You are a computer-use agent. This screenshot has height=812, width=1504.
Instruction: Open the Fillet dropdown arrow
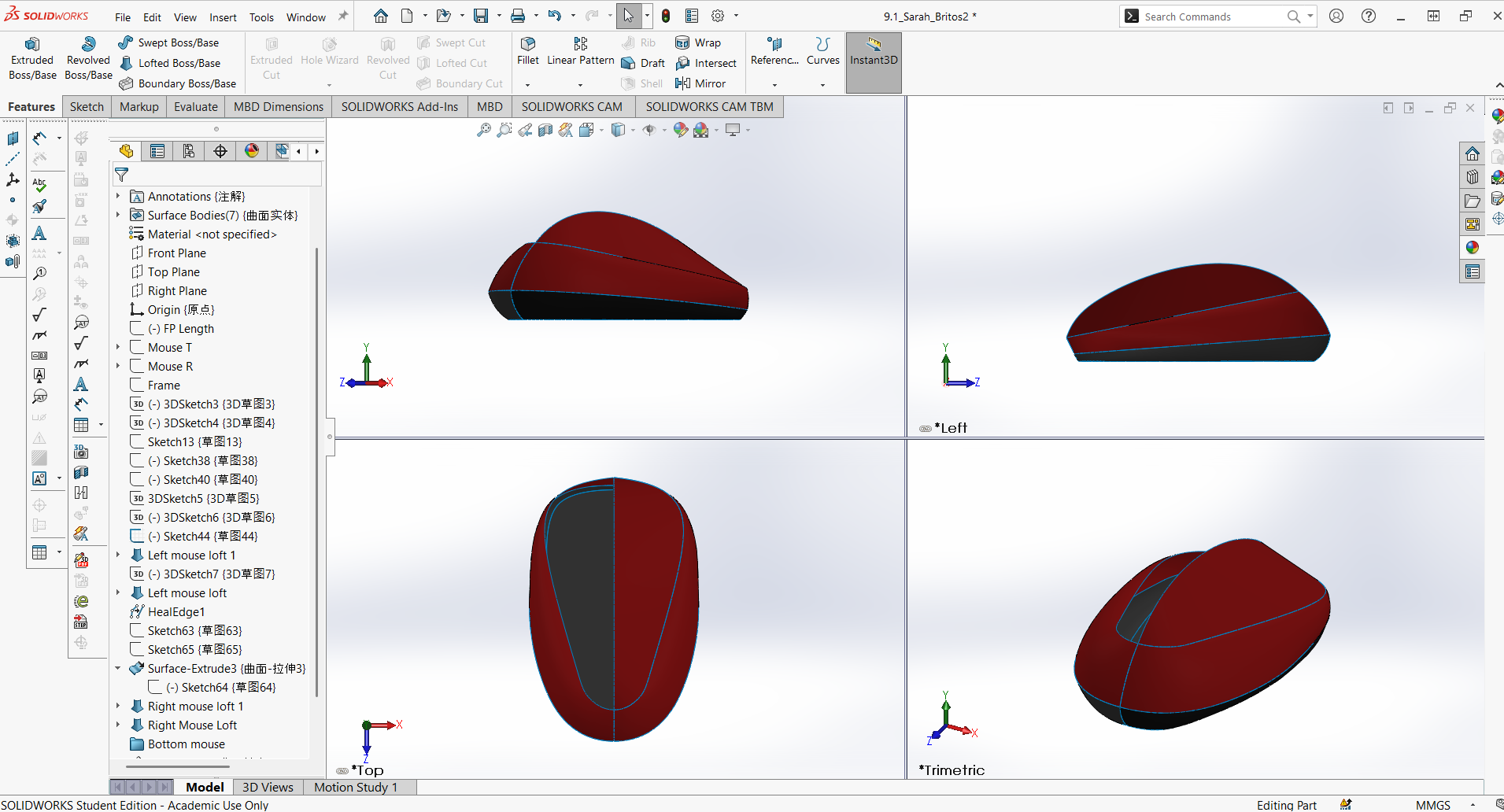click(x=528, y=84)
